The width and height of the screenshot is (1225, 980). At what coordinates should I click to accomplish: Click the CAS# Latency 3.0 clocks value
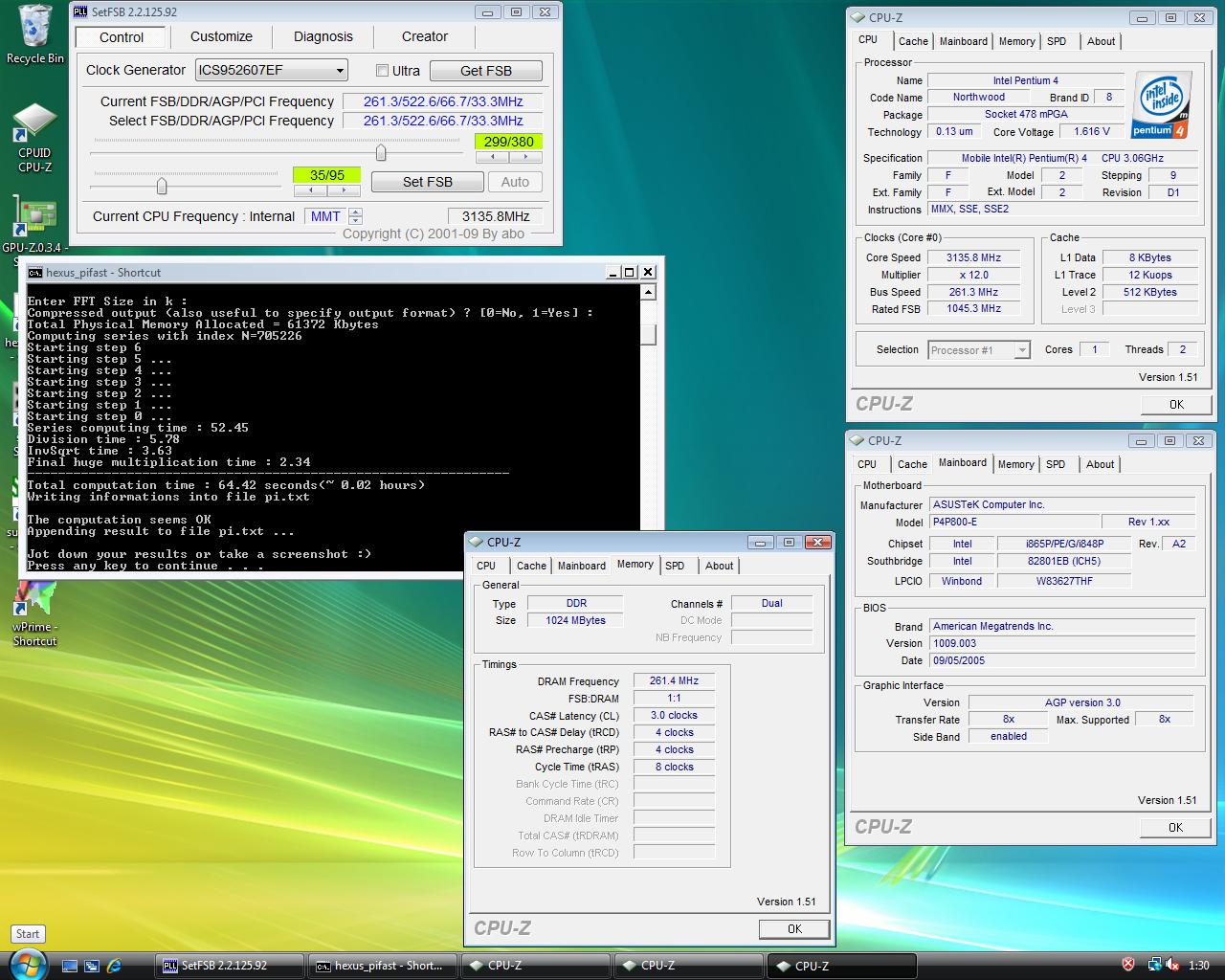674,716
